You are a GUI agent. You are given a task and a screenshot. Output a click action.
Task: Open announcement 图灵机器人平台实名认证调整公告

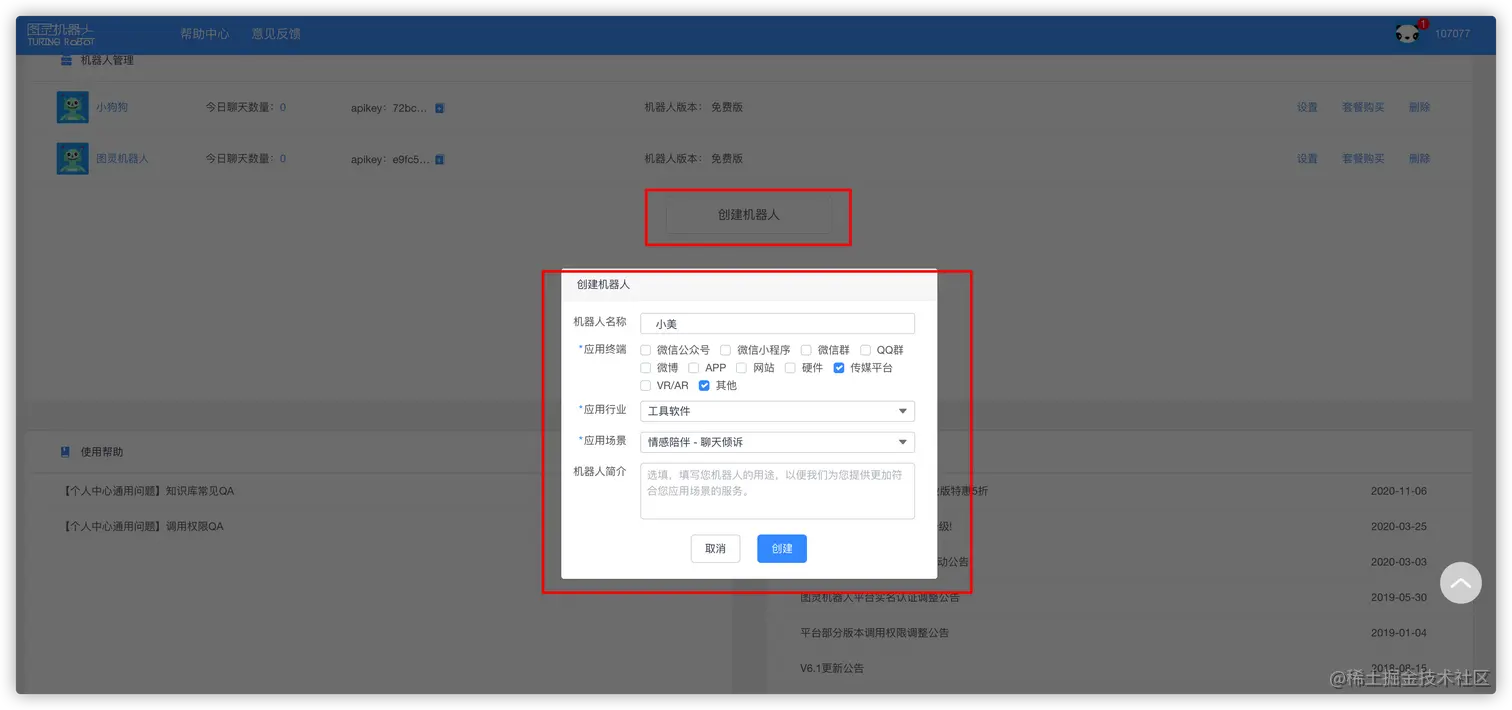[x=880, y=597]
